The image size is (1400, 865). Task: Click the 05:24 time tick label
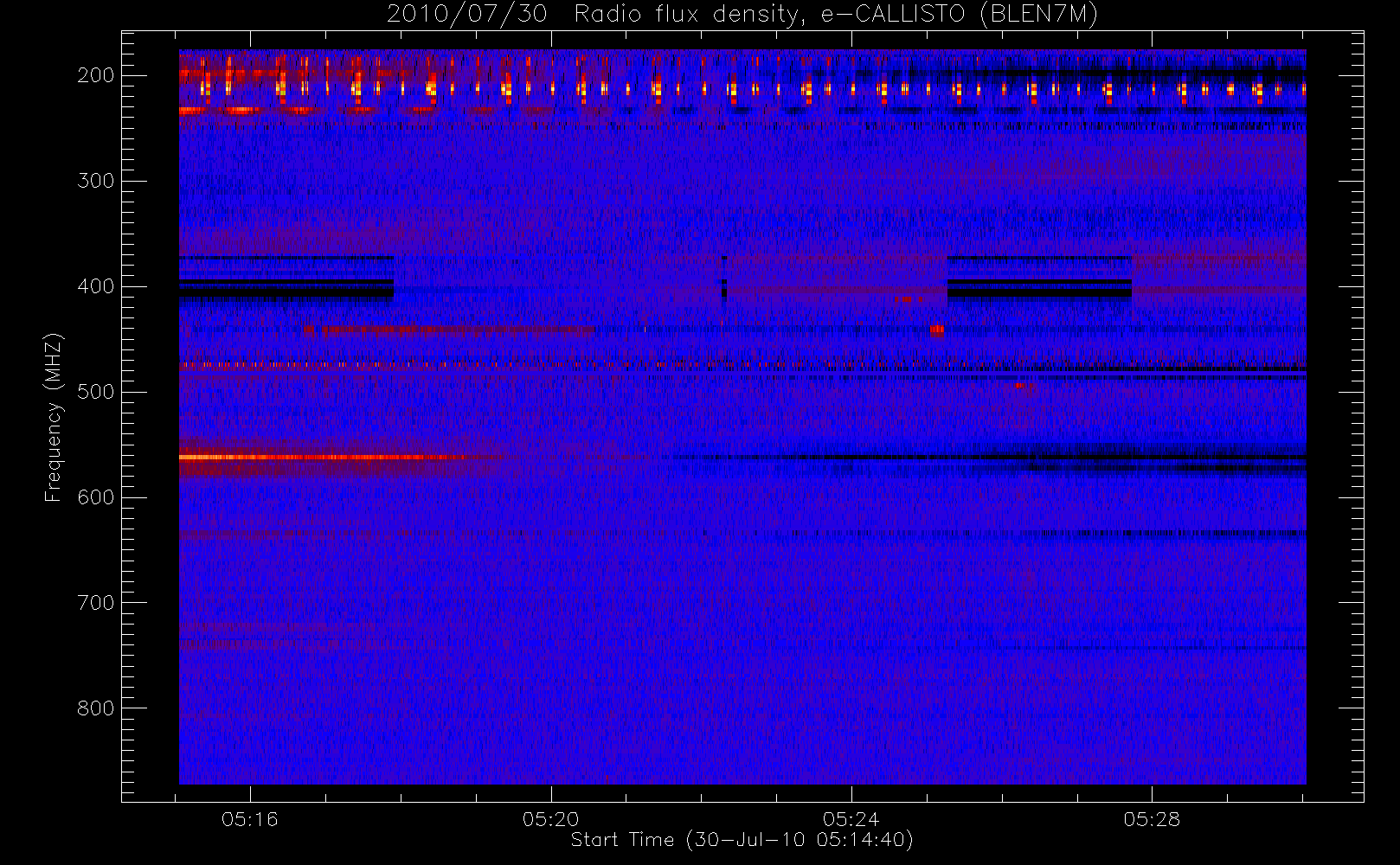pyautogui.click(x=851, y=819)
